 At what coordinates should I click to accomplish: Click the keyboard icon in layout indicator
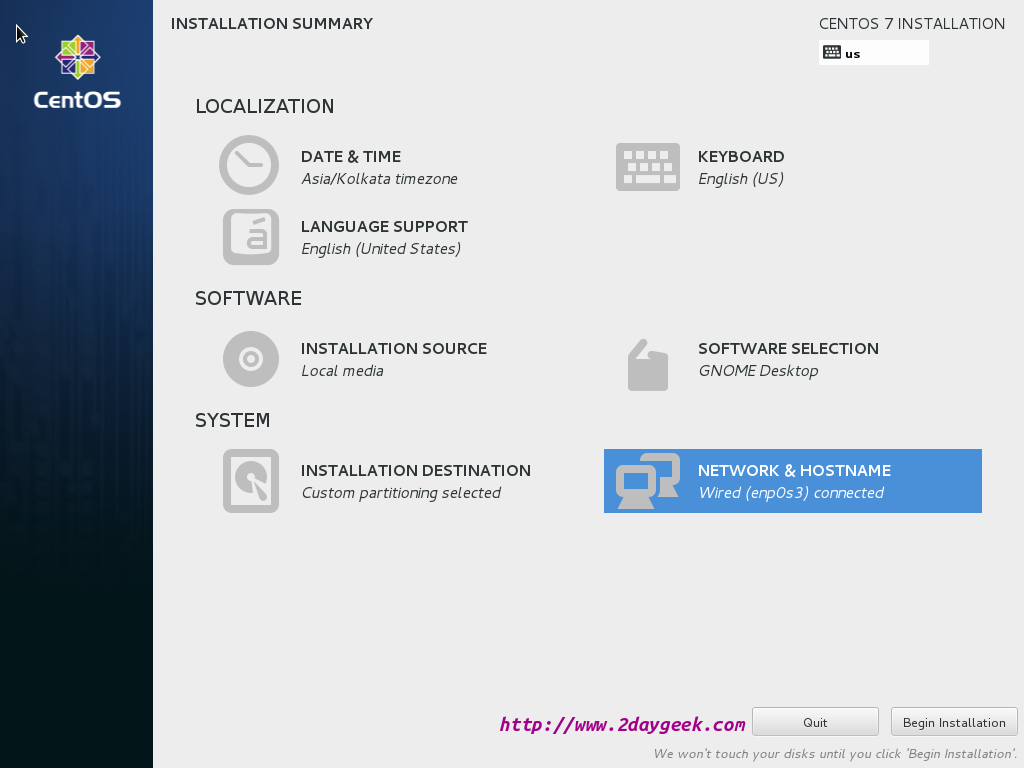point(832,52)
